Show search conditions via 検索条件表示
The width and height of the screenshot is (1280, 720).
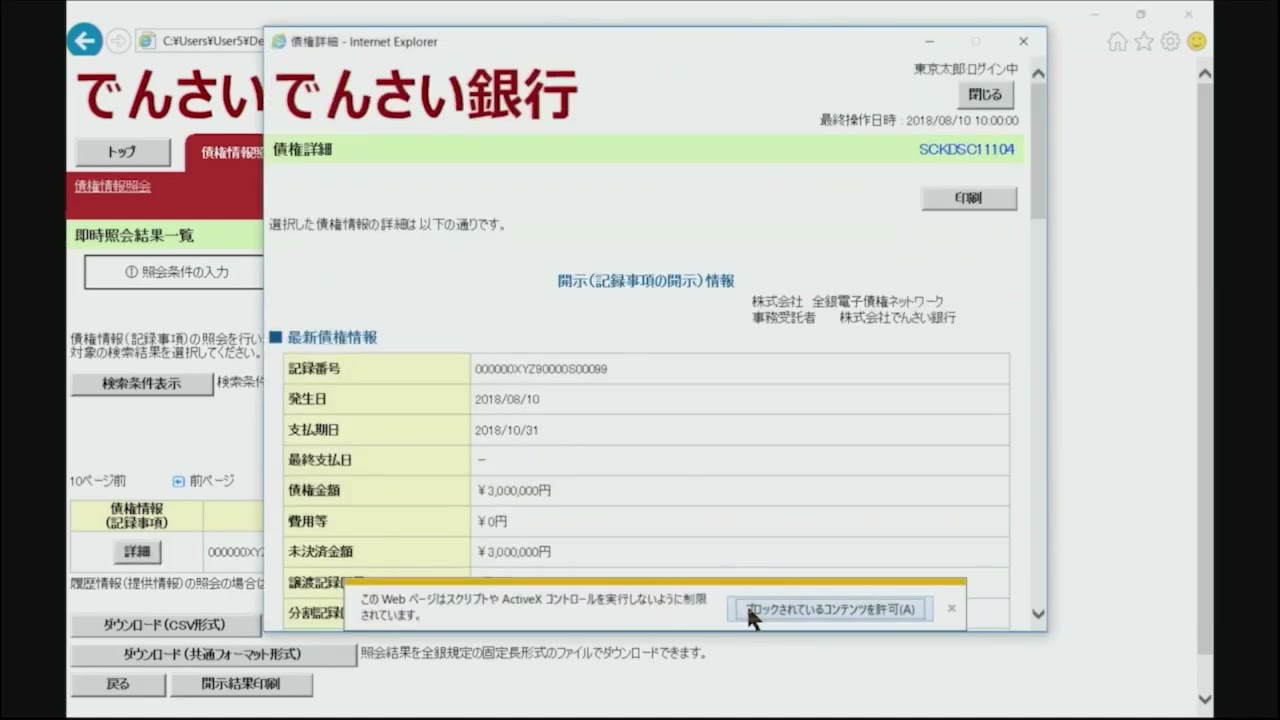(141, 384)
